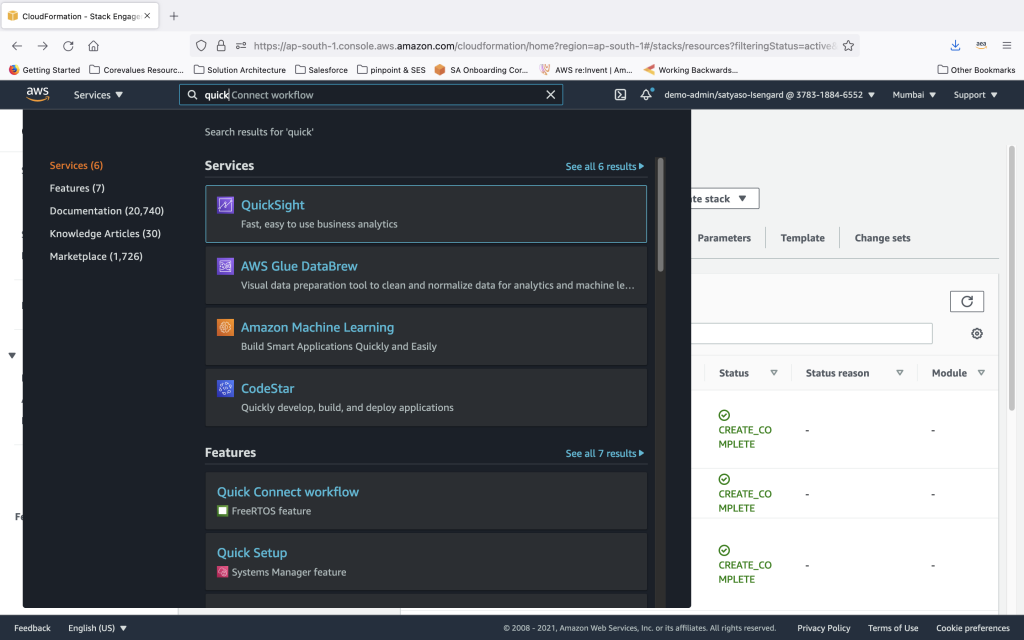The height and width of the screenshot is (640, 1024).
Task: Filter results by Features (7)
Action: [77, 188]
